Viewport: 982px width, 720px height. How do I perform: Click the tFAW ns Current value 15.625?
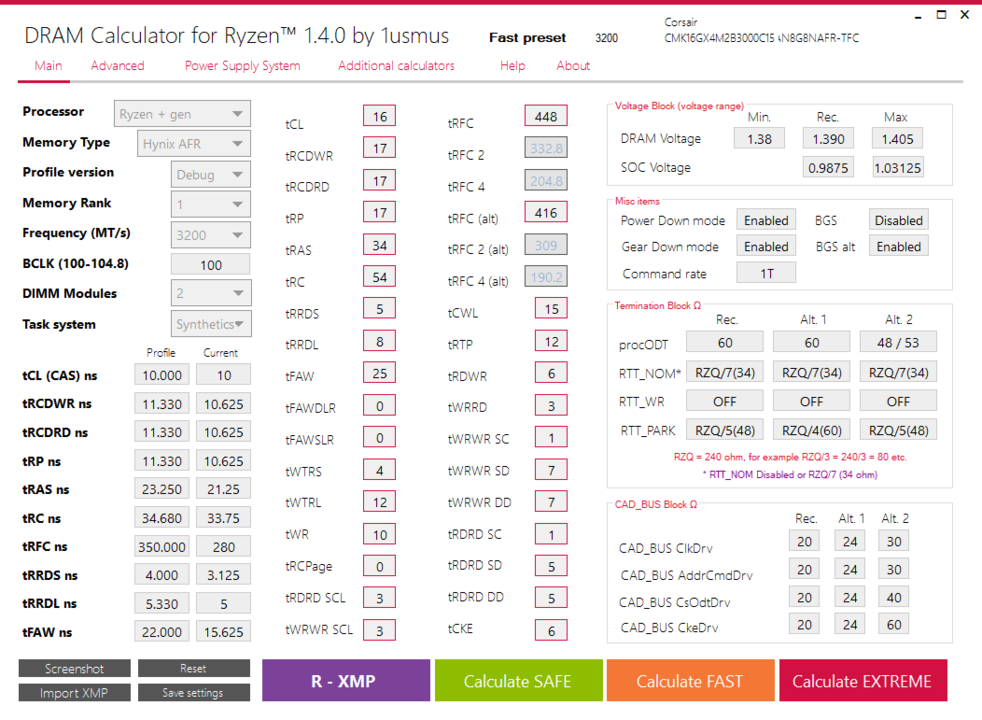pyautogui.click(x=224, y=632)
